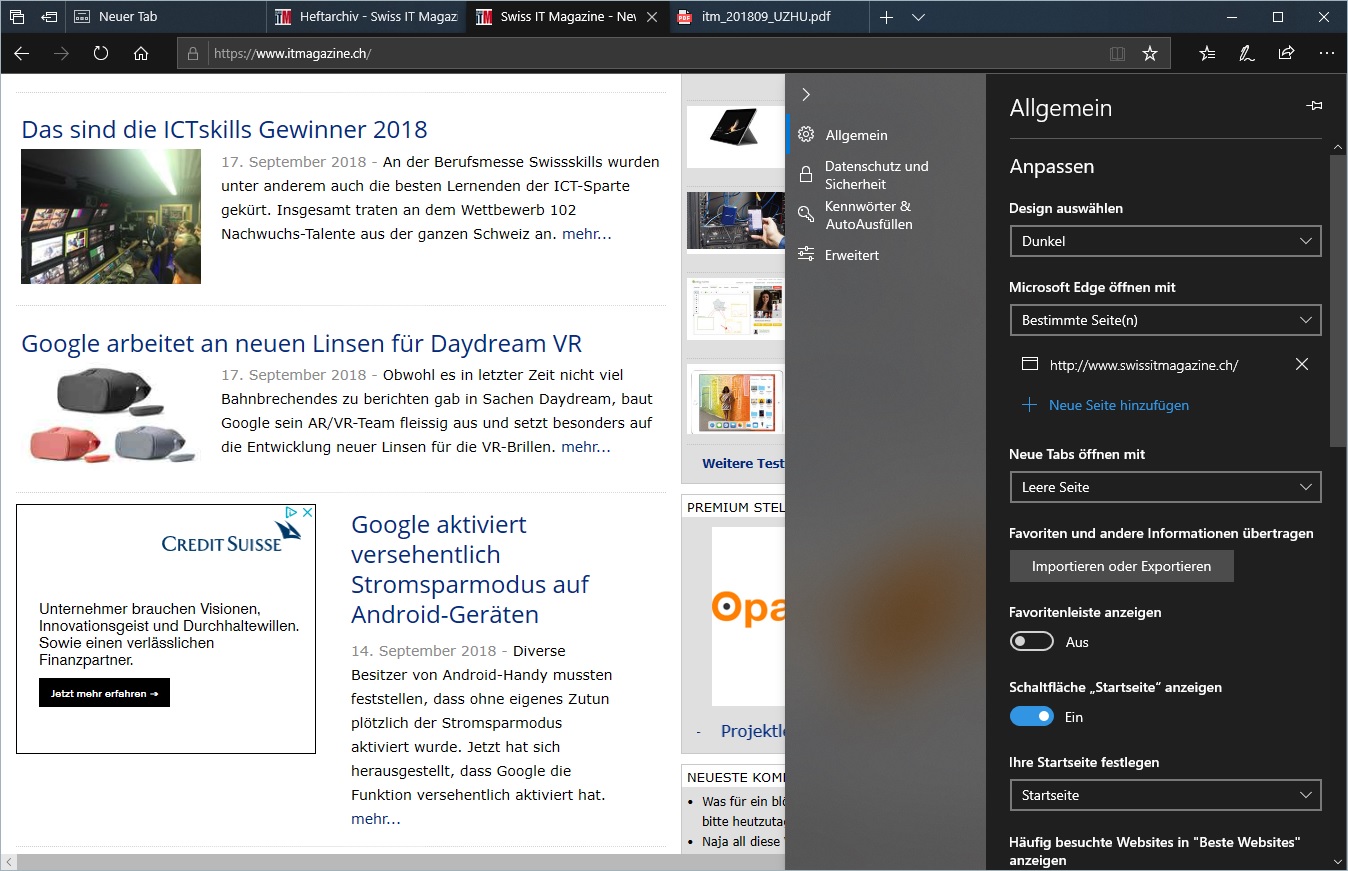
Task: Click settings scrollbar down arrow
Action: tap(1339, 861)
